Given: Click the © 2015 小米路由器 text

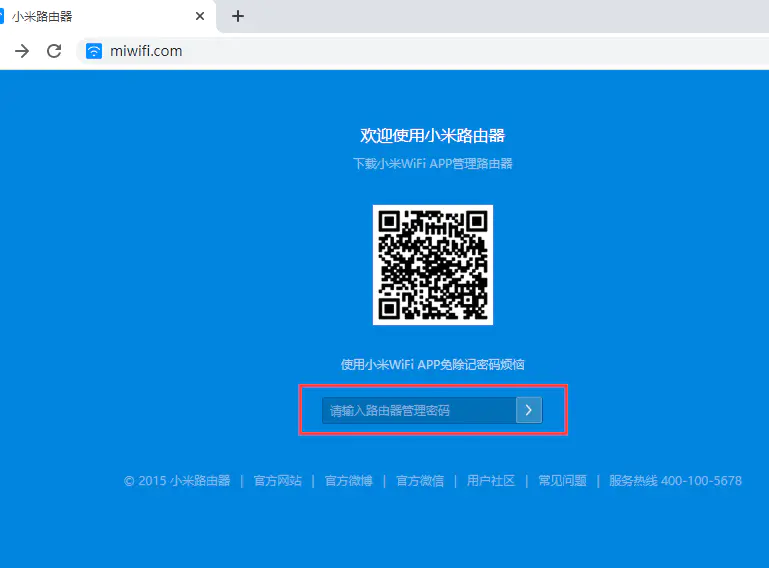Looking at the screenshot, I should click(x=177, y=481).
